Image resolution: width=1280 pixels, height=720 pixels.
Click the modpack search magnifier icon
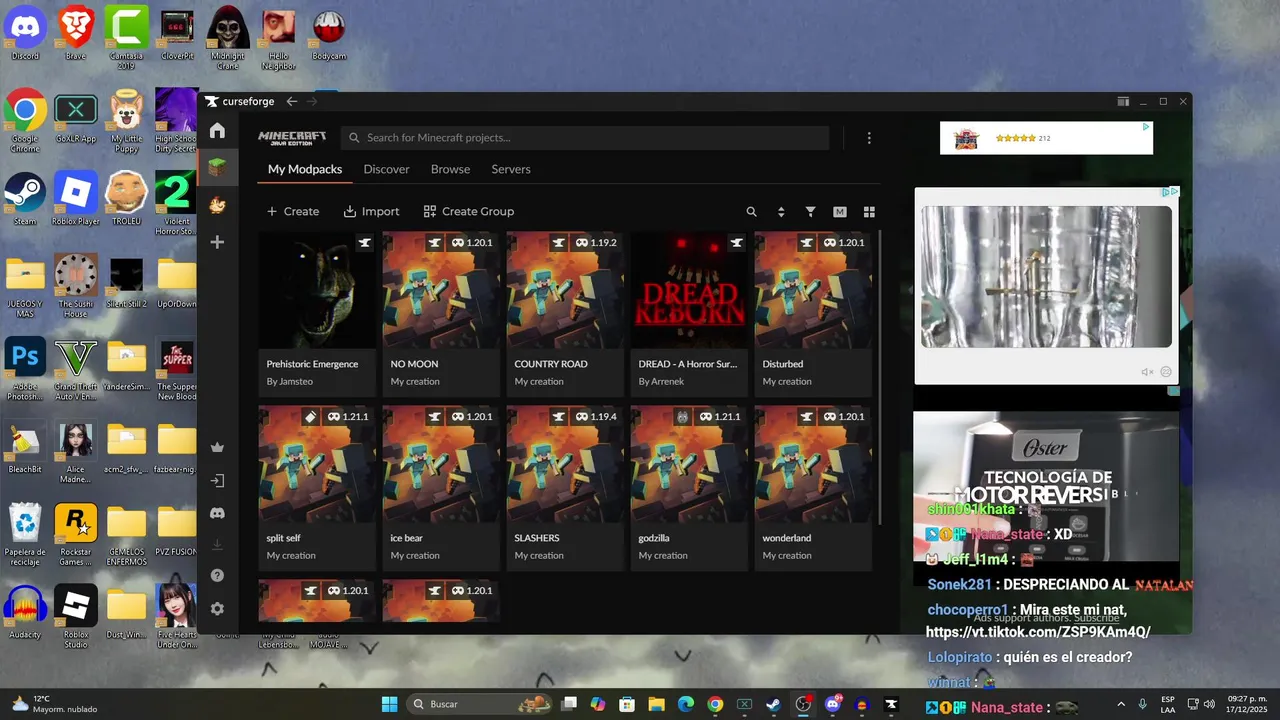[x=752, y=212]
